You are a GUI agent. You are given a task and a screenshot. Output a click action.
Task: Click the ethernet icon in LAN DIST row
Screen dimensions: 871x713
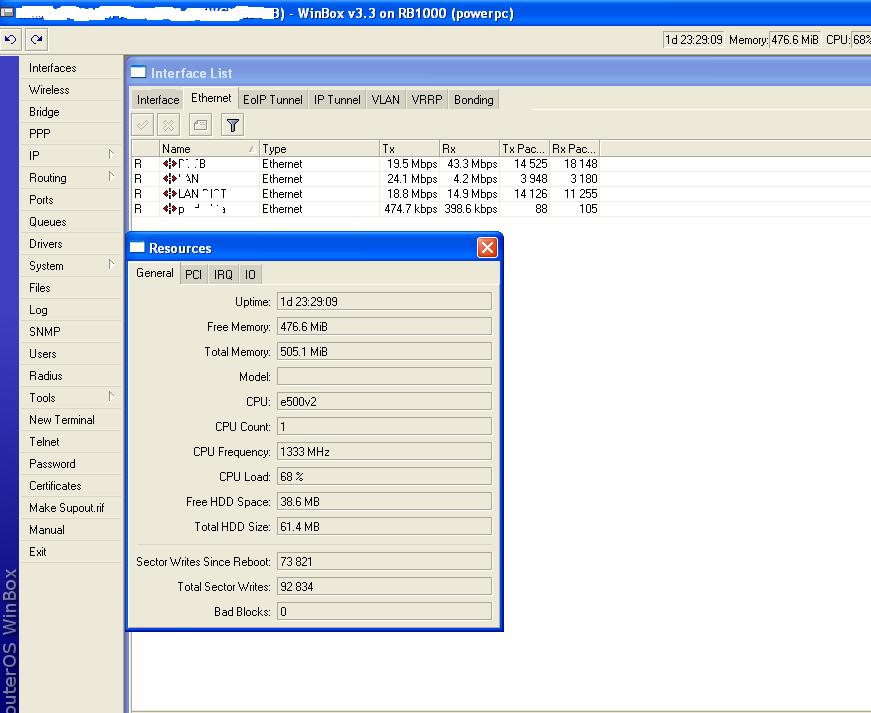tap(170, 194)
